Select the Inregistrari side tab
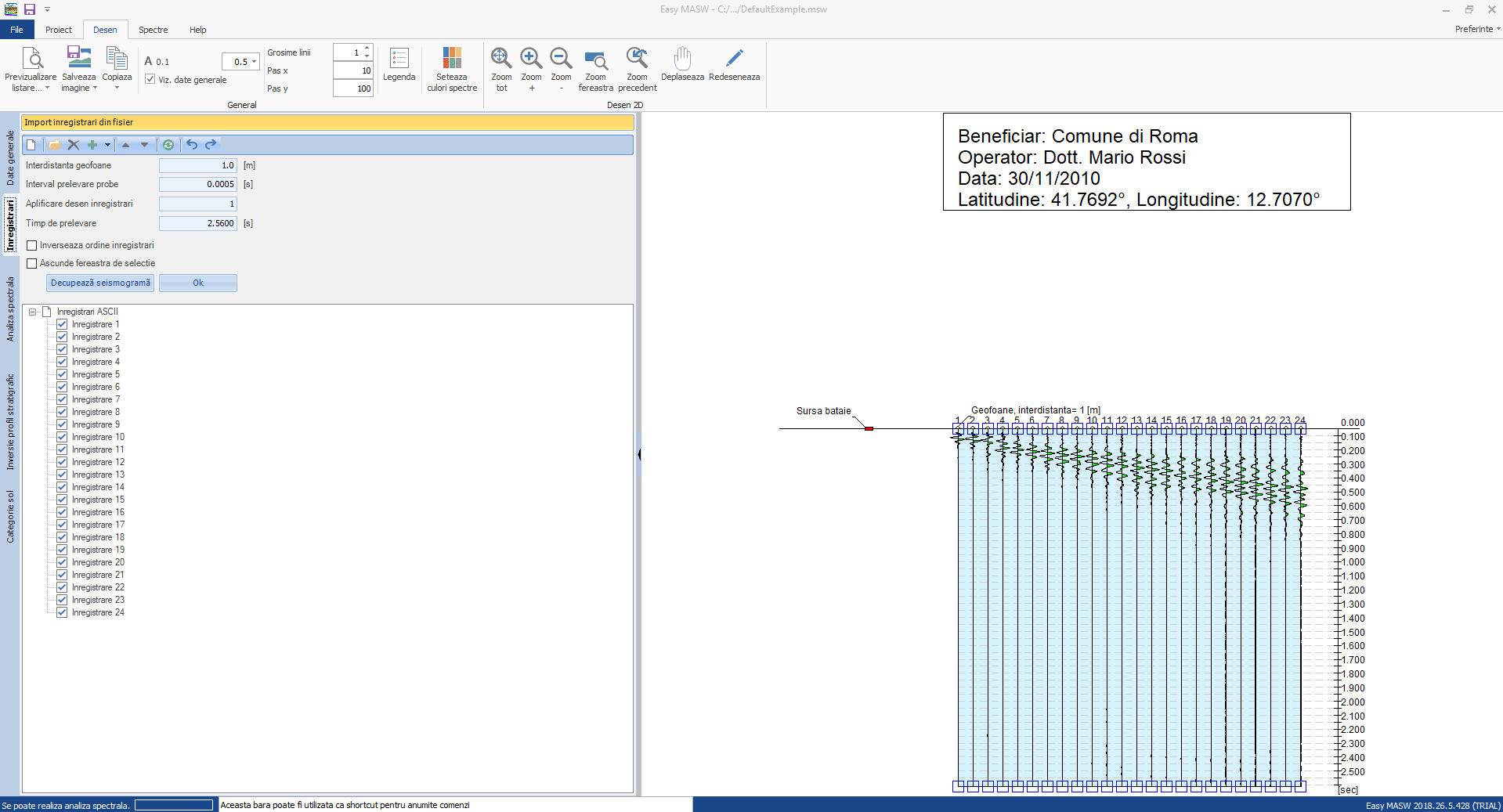 (x=10, y=226)
